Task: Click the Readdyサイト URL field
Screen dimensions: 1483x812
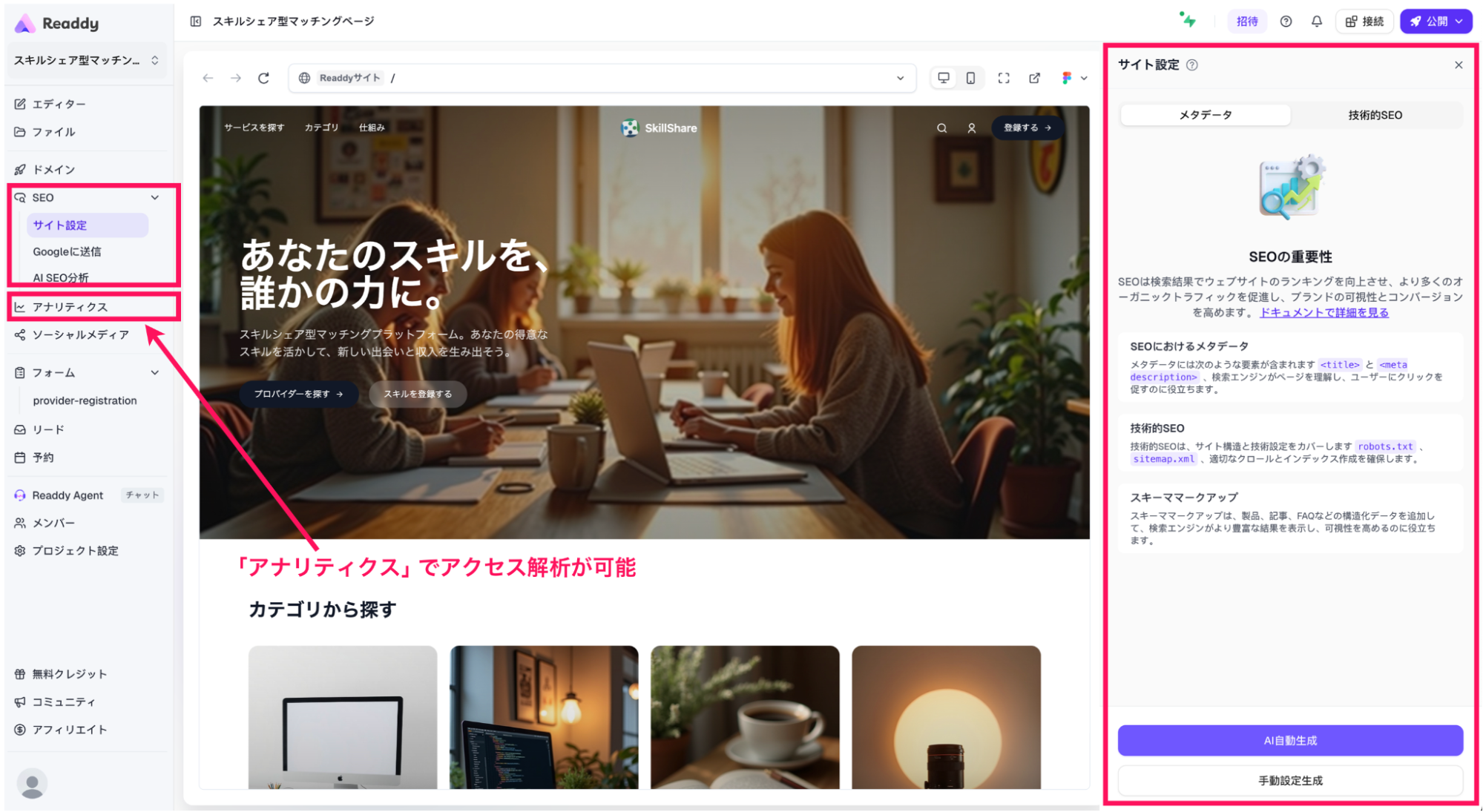Action: pos(602,78)
